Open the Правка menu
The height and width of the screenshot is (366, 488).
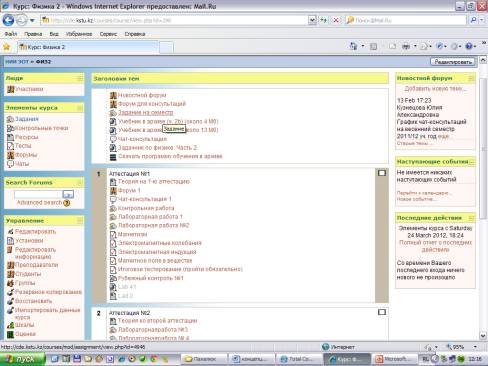pos(33,34)
